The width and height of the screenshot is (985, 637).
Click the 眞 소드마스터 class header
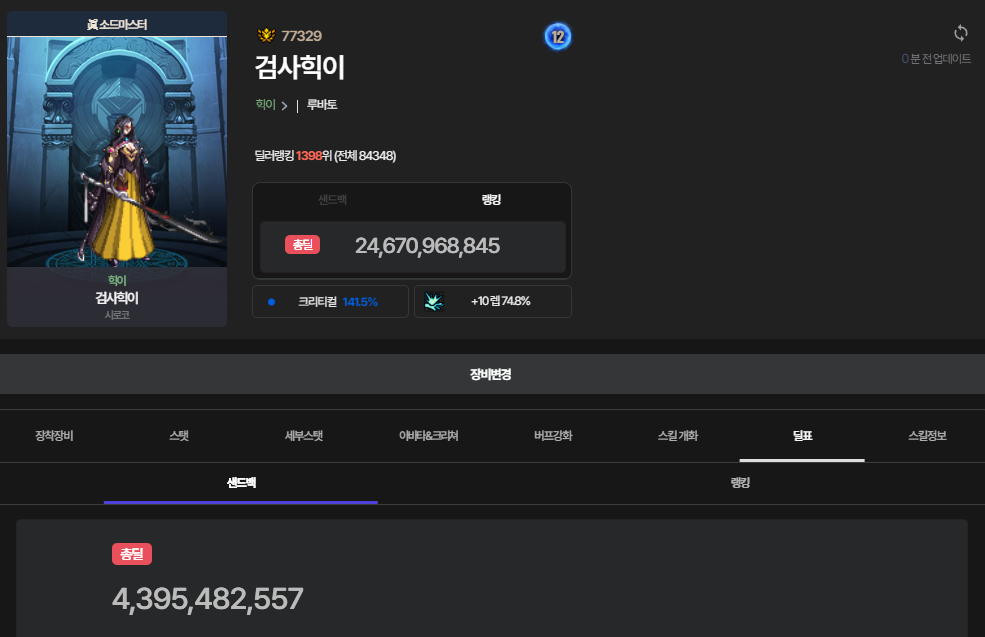click(x=117, y=24)
